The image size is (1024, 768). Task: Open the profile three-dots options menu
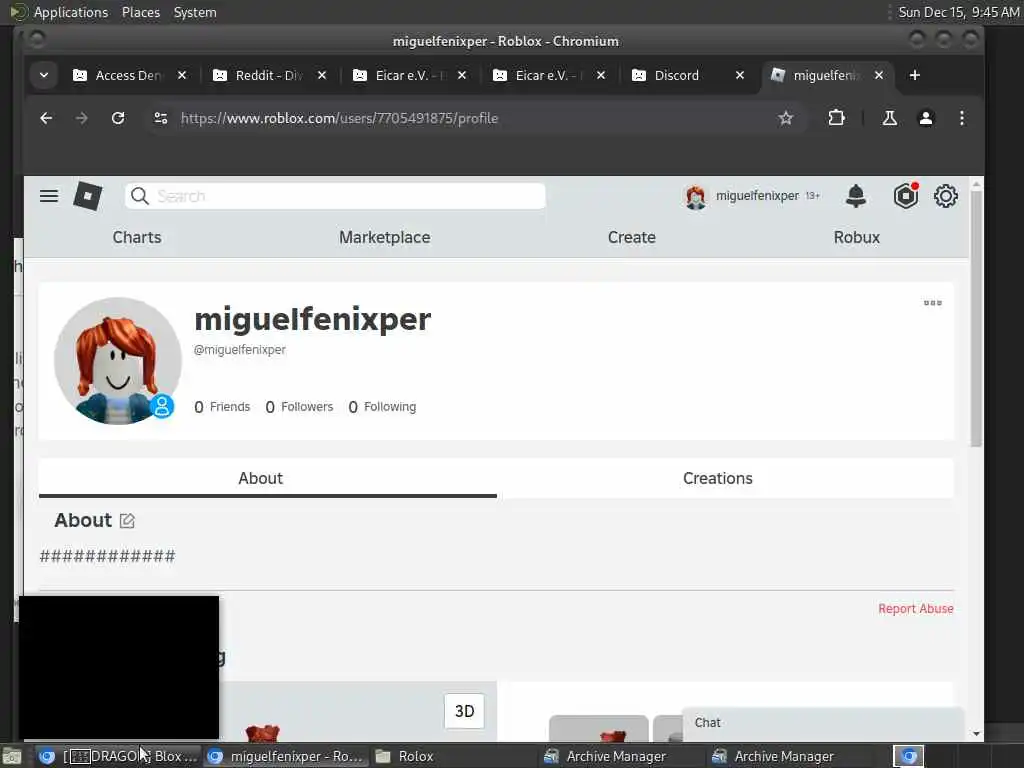(933, 303)
